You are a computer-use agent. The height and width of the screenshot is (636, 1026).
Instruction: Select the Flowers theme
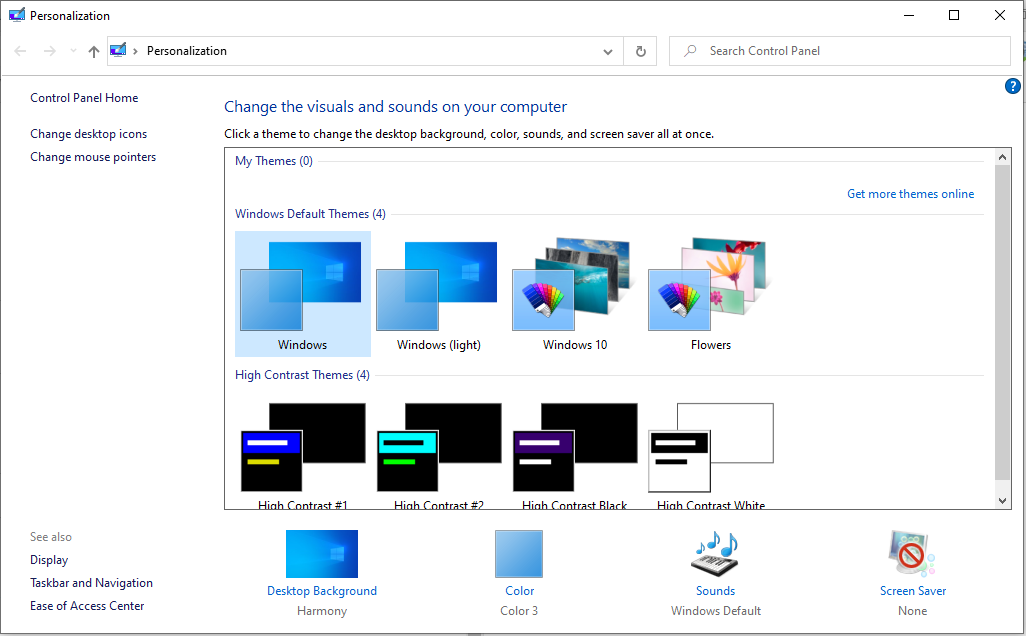711,293
